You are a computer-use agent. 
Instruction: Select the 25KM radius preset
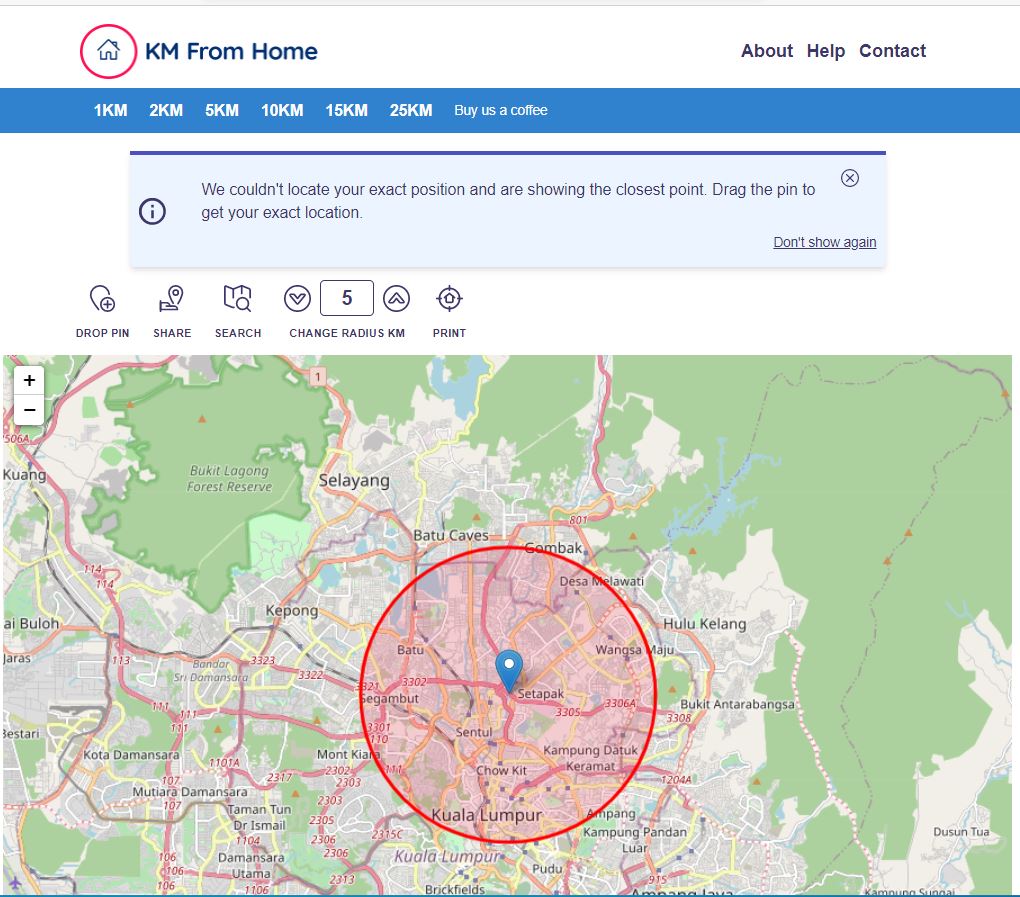410,111
